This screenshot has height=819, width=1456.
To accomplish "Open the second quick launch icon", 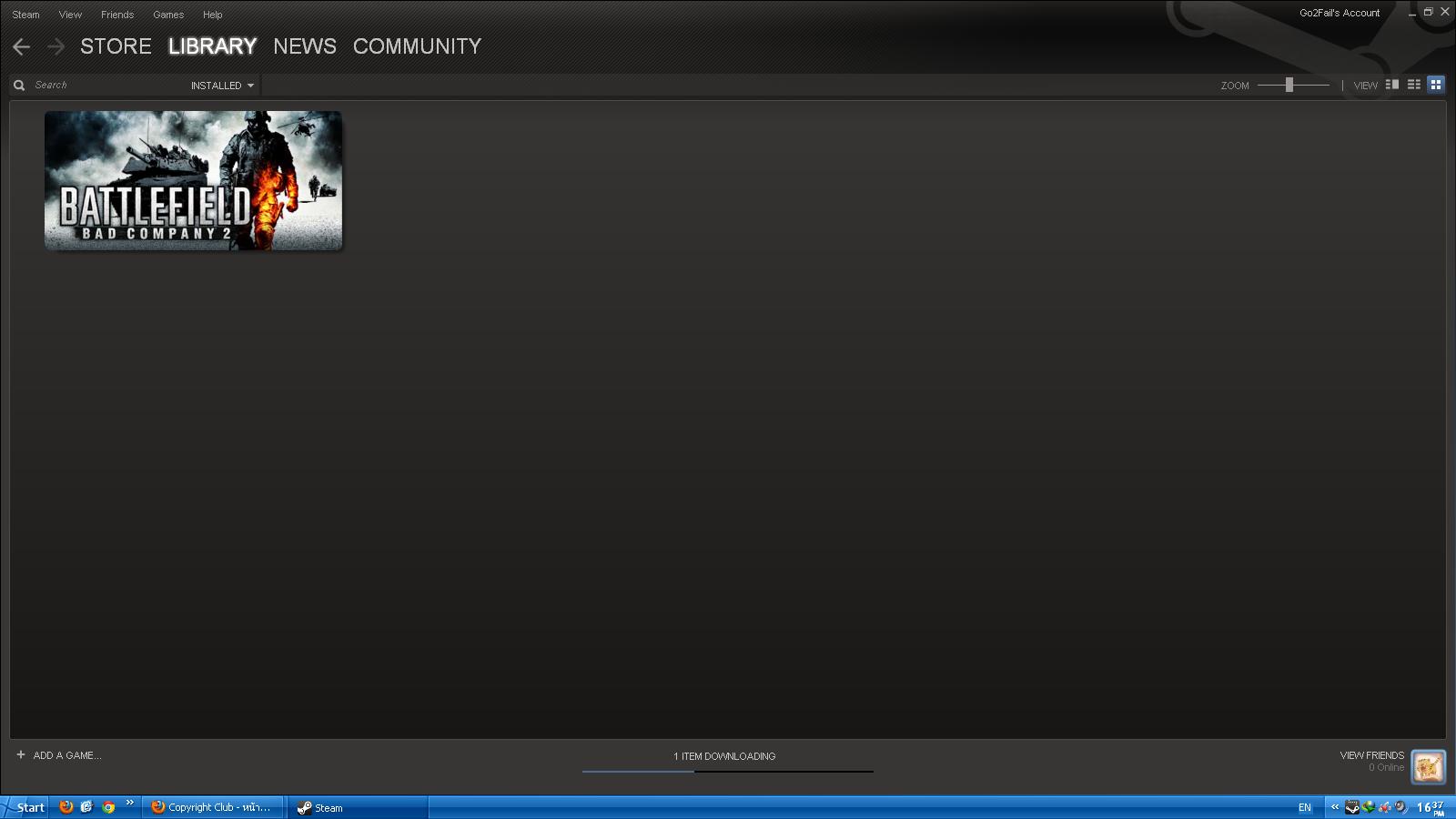I will click(87, 806).
